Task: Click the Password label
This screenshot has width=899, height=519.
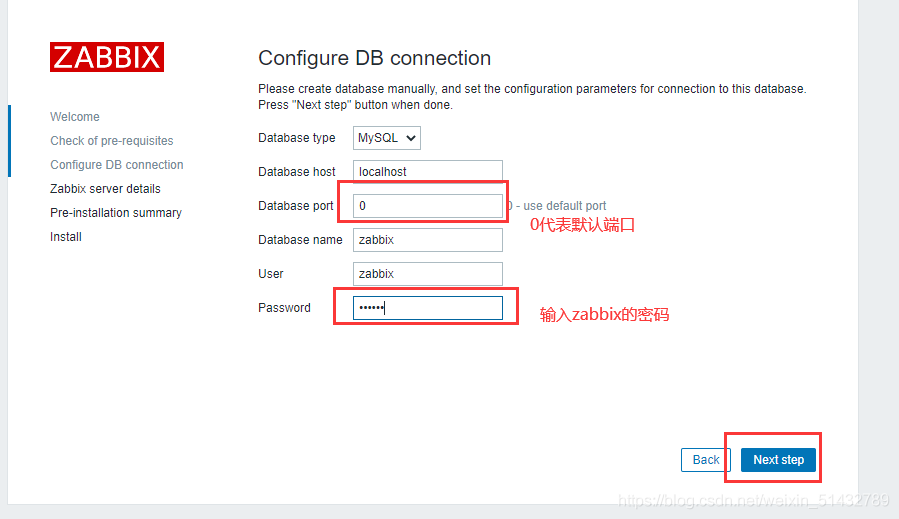Action: (284, 308)
